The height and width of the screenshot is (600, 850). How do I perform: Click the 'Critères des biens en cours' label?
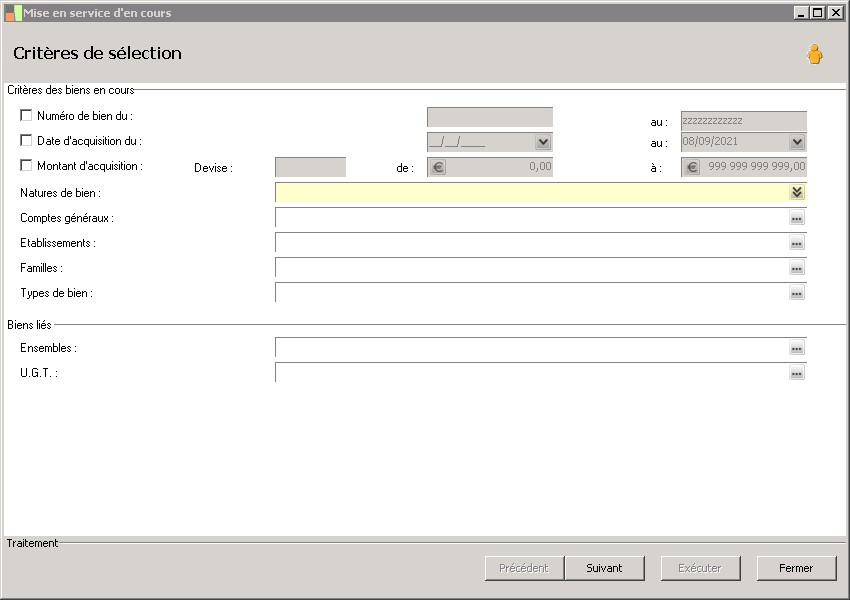[70, 90]
